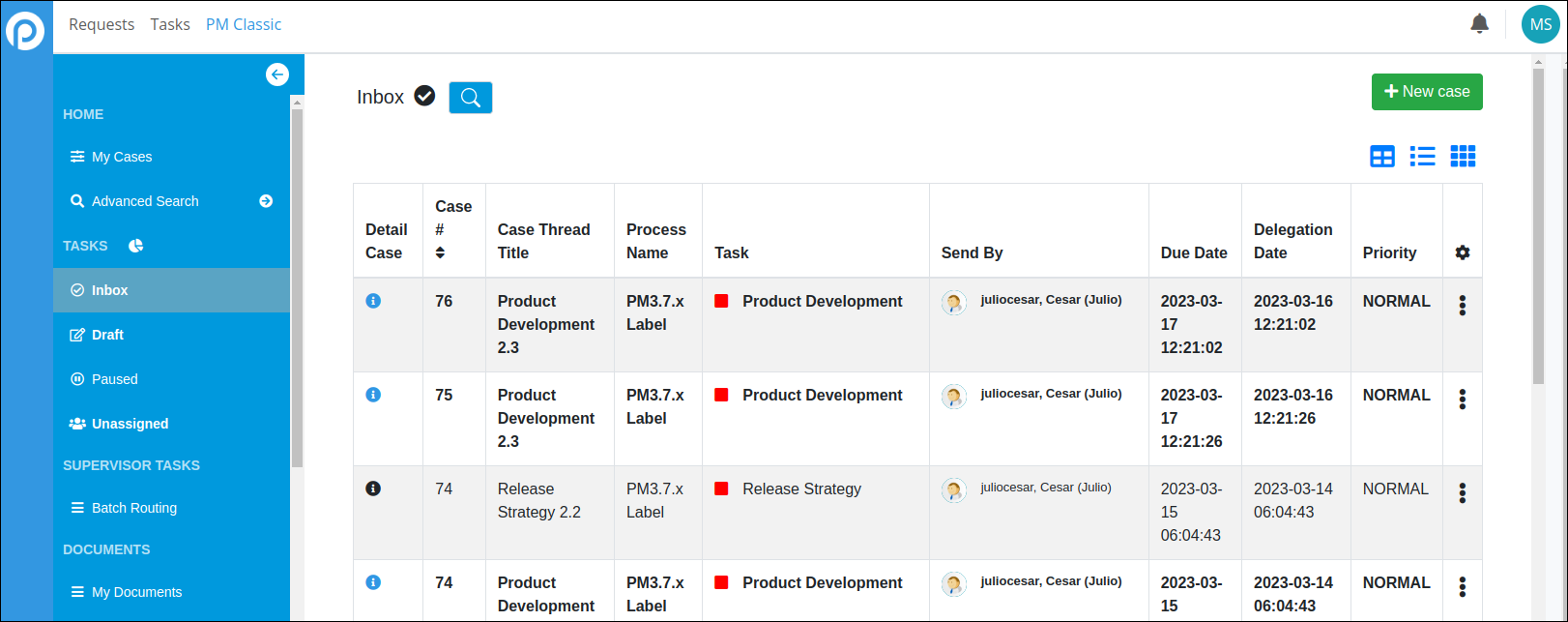Open MS user avatar menu
Image resolution: width=1568 pixels, height=622 pixels.
[1540, 25]
